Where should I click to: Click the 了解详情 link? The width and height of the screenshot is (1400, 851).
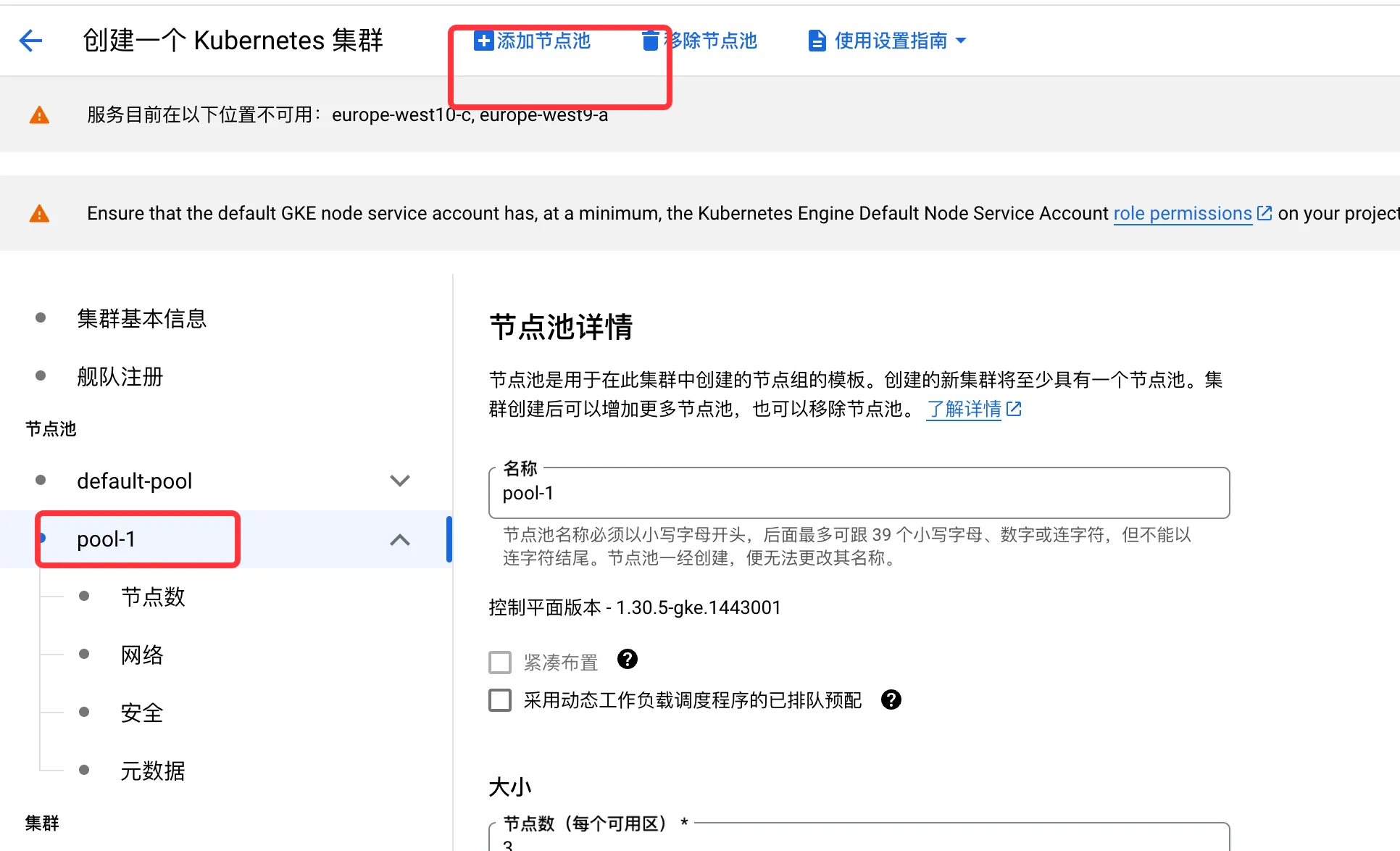coord(964,409)
